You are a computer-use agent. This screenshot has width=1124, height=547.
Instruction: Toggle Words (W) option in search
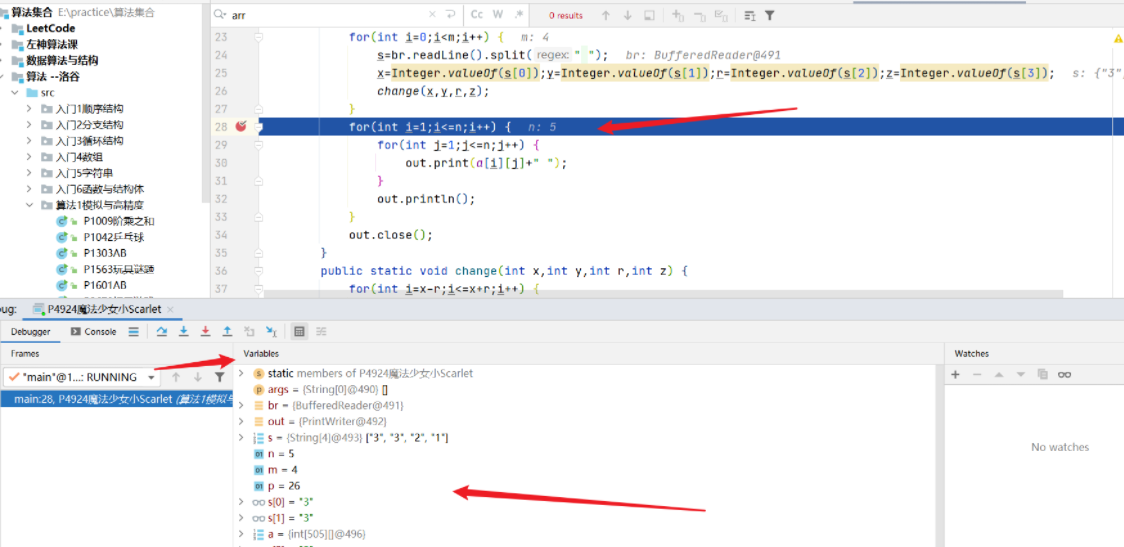(498, 14)
